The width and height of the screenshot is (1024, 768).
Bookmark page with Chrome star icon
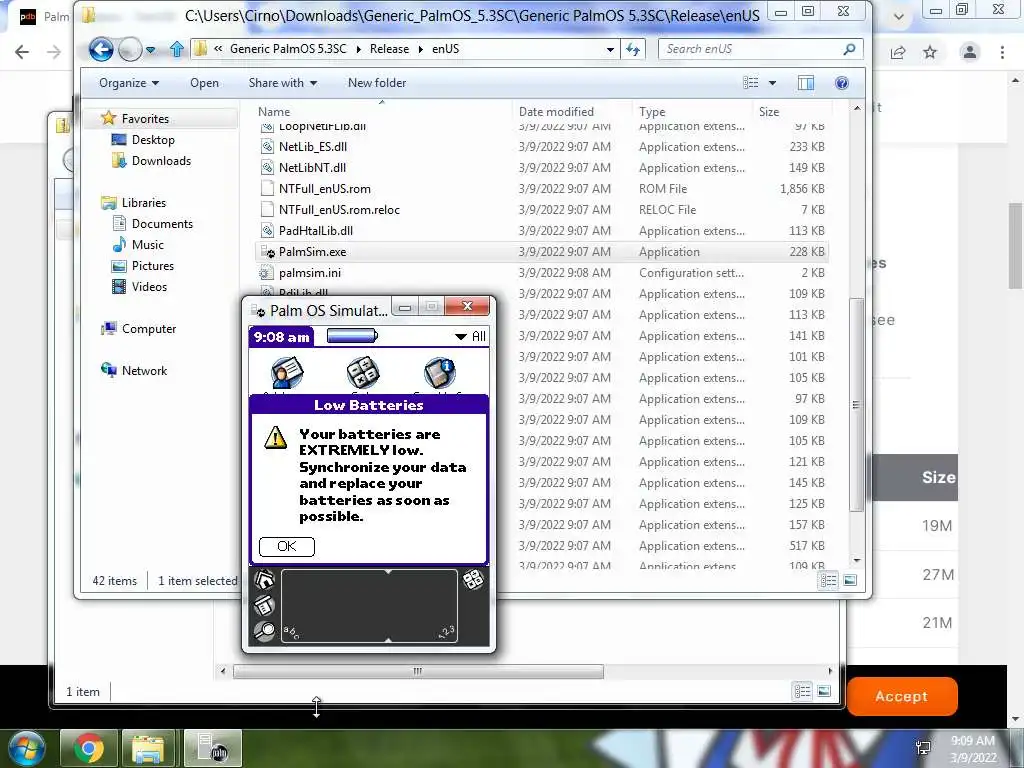coord(930,52)
